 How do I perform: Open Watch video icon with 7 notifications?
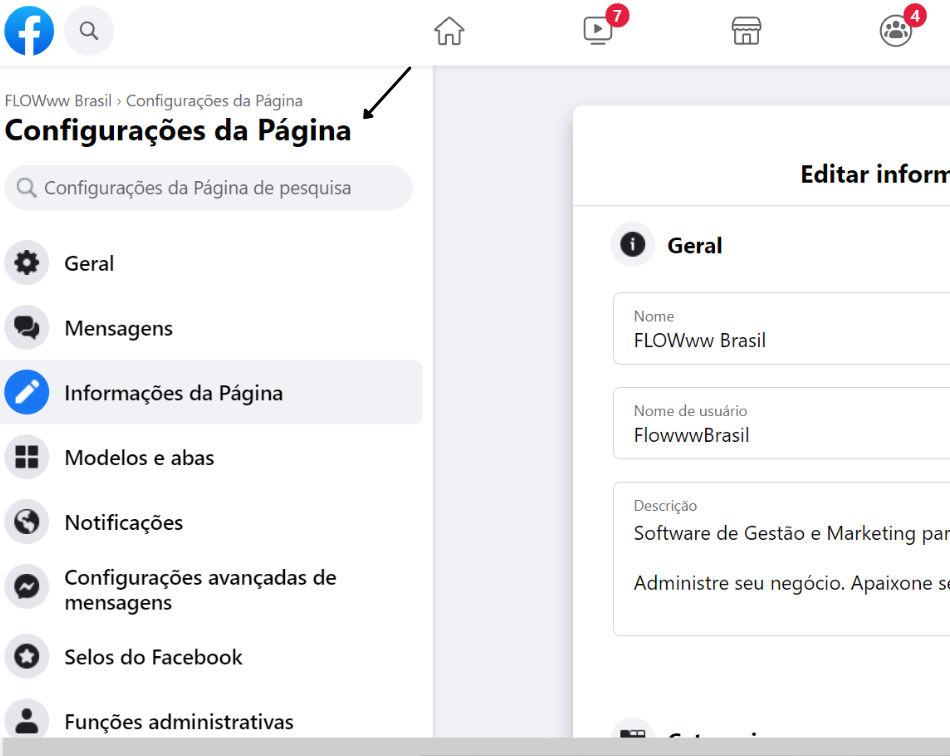[x=598, y=30]
